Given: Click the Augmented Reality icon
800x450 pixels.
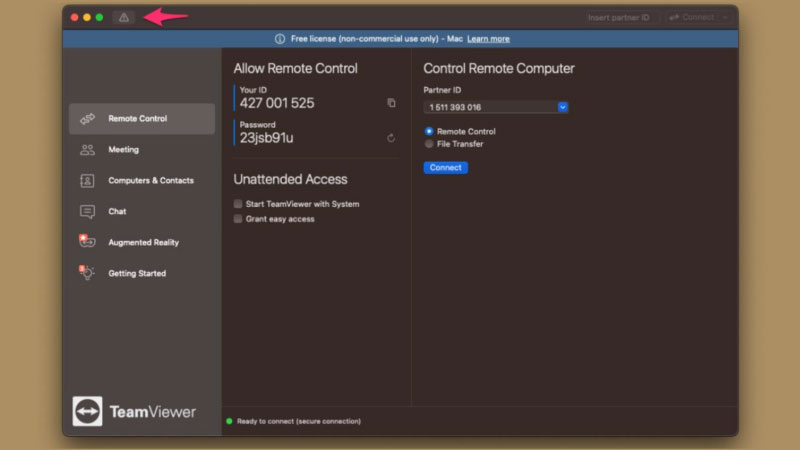Looking at the screenshot, I should point(87,242).
